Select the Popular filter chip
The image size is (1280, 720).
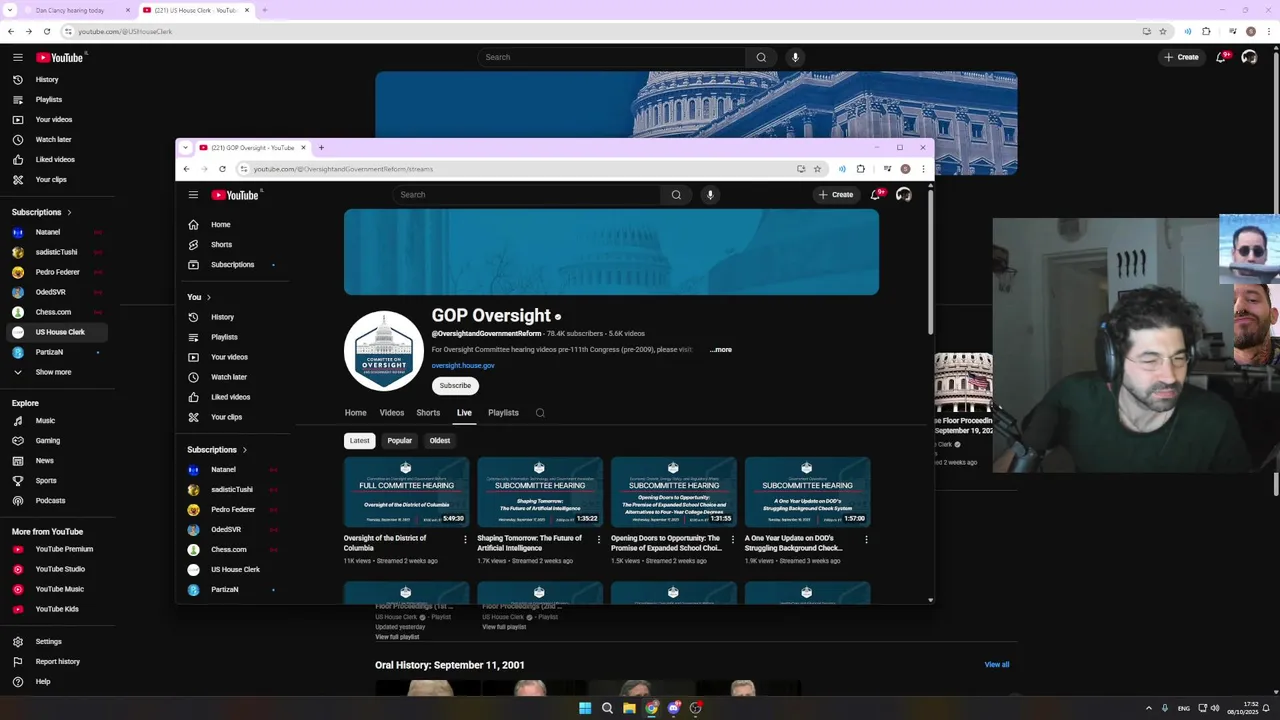pos(399,441)
